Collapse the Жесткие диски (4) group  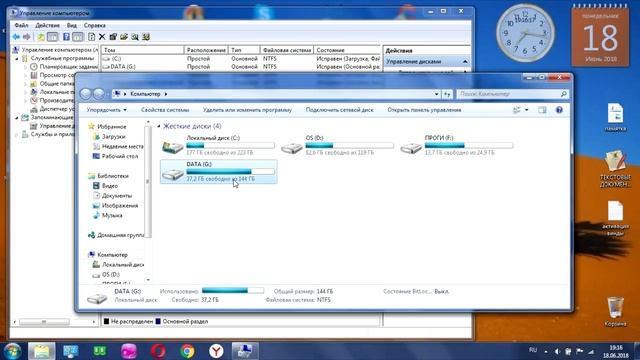(x=159, y=127)
